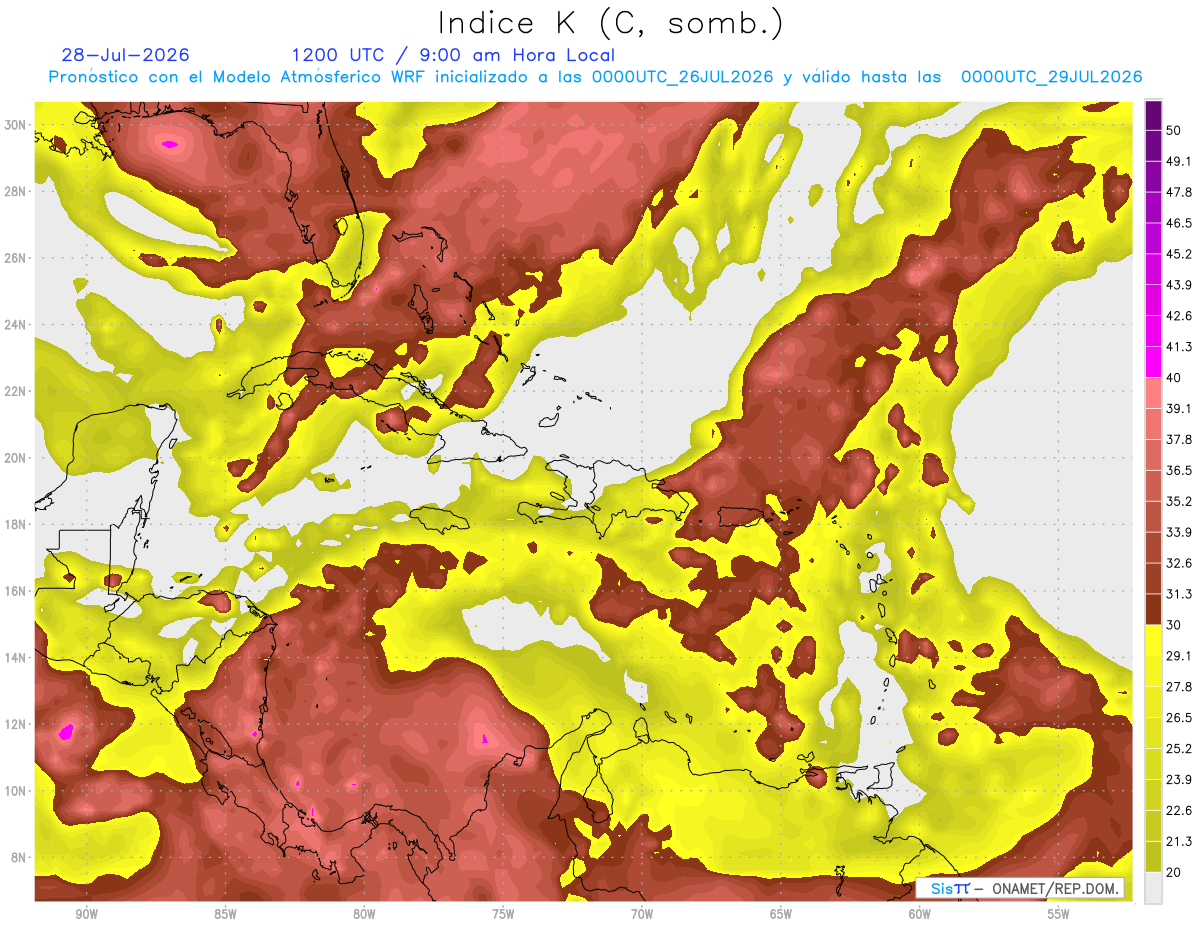The image size is (1200, 927).
Task: Click the "60W" longitude axis label
Action: click(920, 914)
